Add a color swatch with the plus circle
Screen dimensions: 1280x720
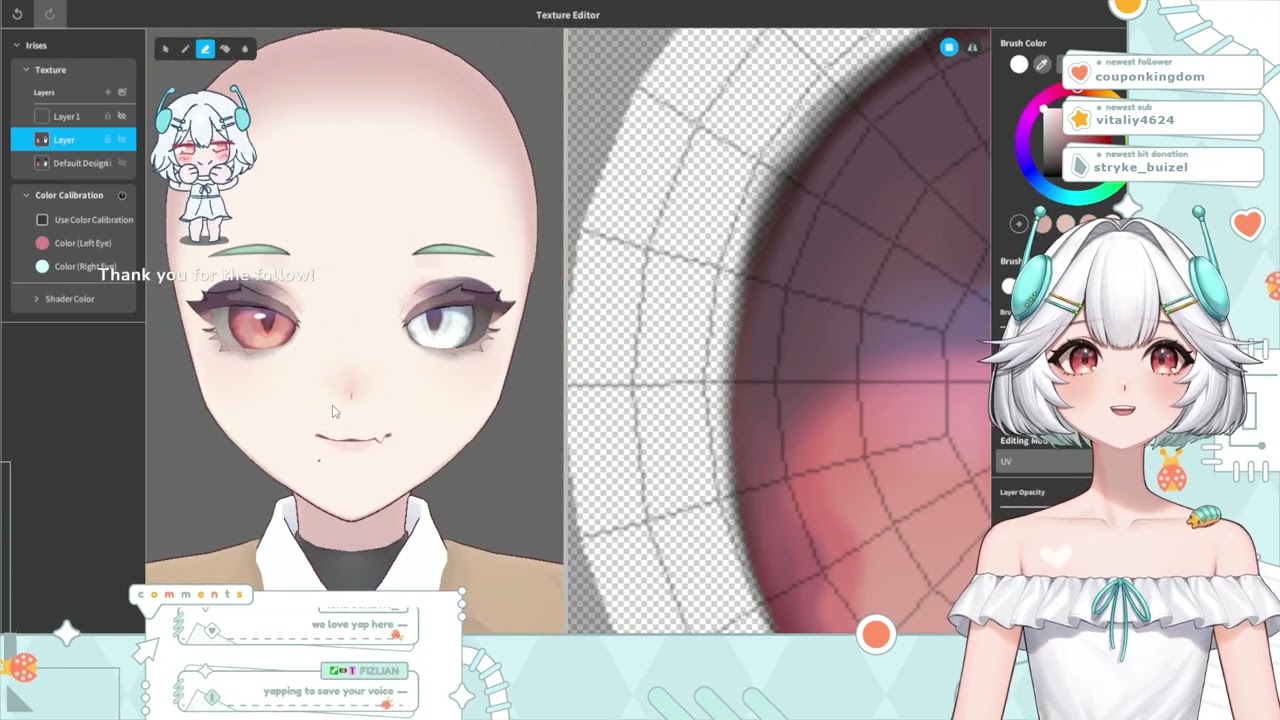(1019, 224)
